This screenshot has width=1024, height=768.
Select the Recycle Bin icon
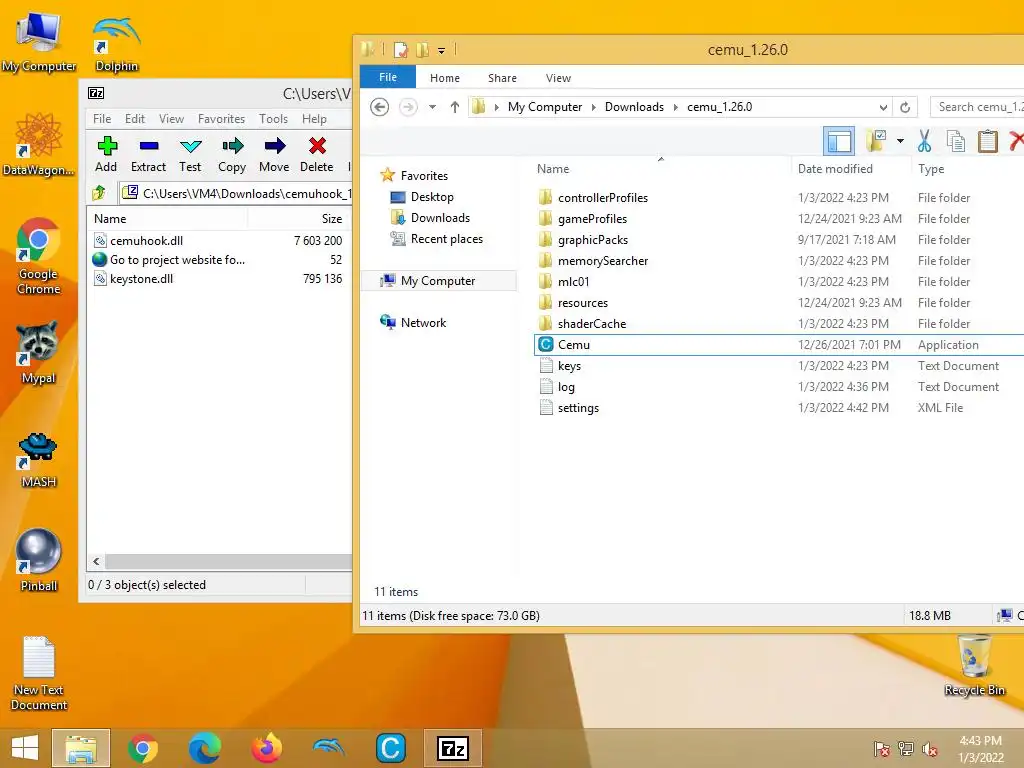pos(974,665)
